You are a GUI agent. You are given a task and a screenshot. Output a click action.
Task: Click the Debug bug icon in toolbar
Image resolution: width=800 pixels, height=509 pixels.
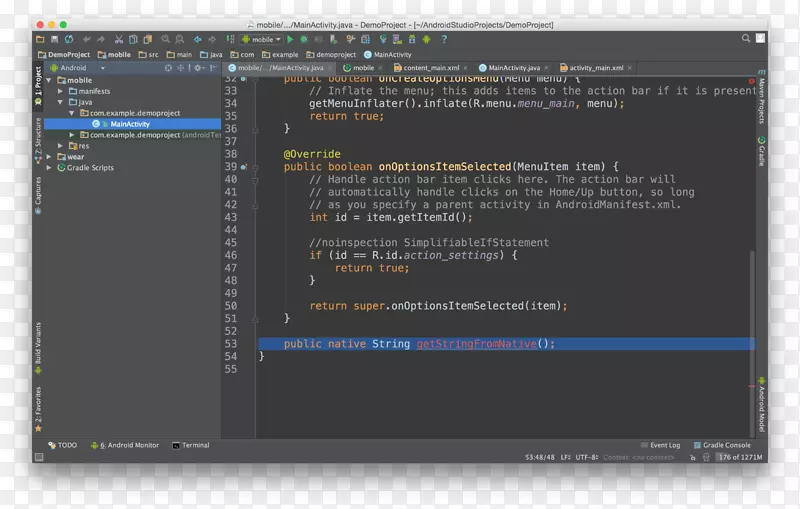(303, 40)
